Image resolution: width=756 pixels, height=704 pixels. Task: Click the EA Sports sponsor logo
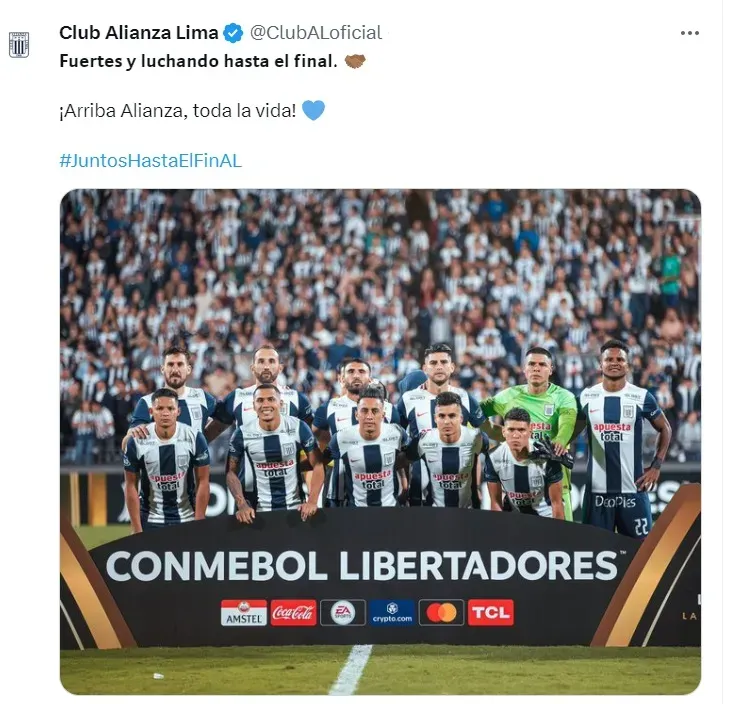click(343, 612)
